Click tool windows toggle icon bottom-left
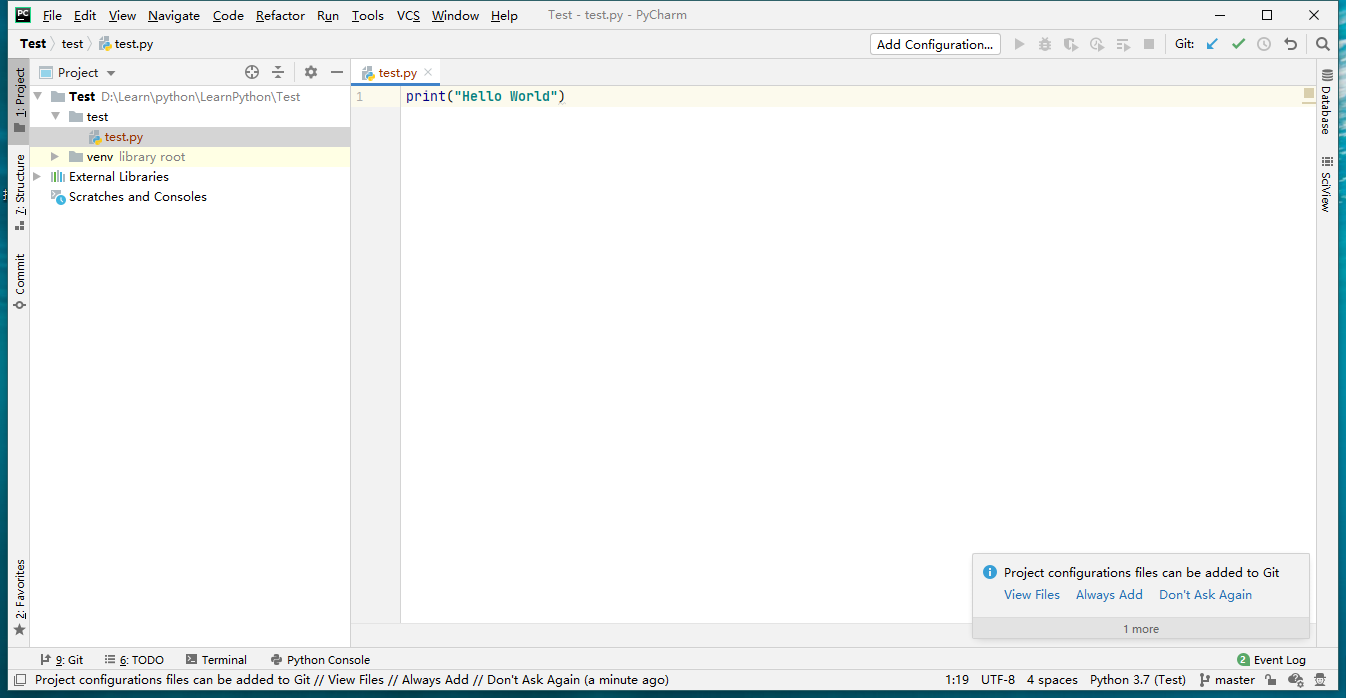 coord(19,680)
